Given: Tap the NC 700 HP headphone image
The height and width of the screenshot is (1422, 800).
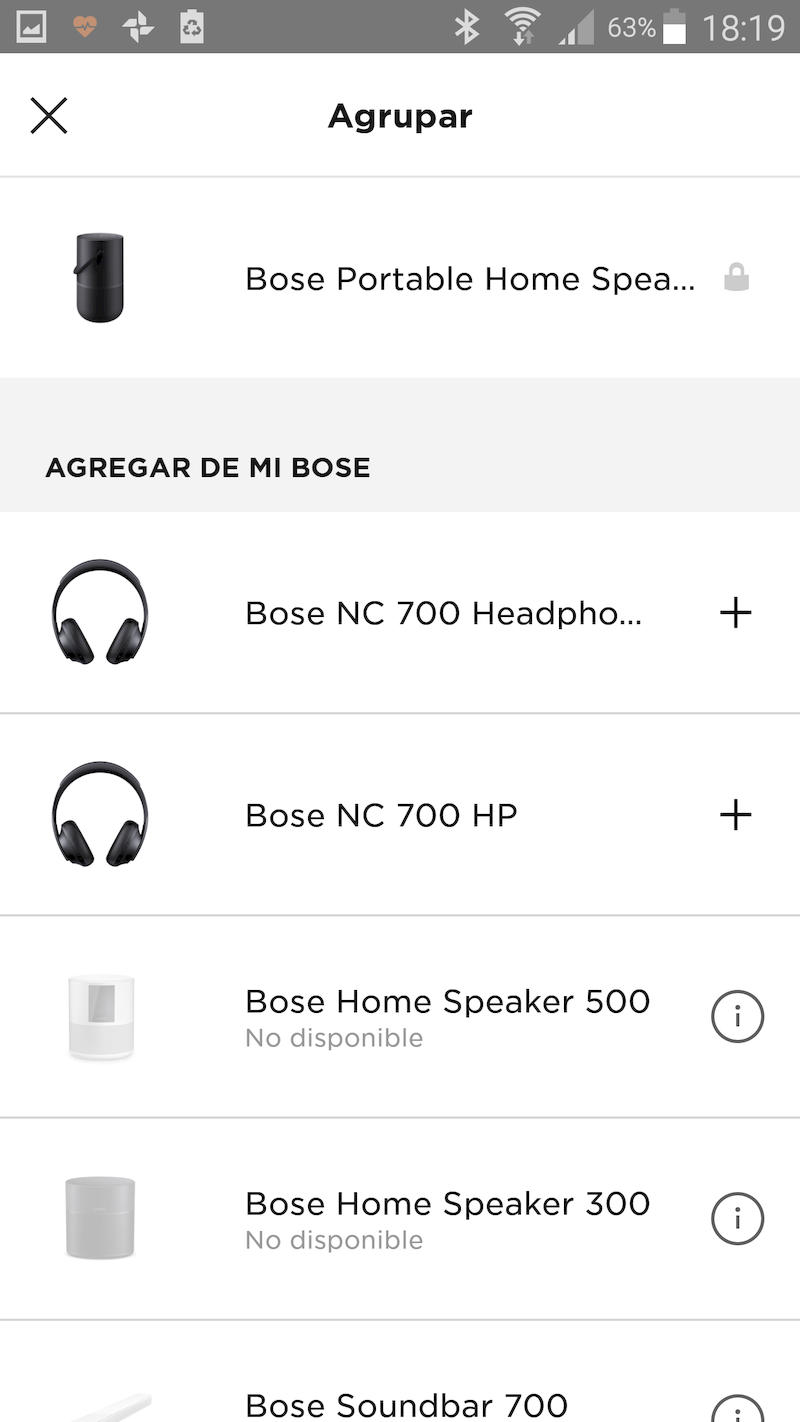Looking at the screenshot, I should [100, 815].
